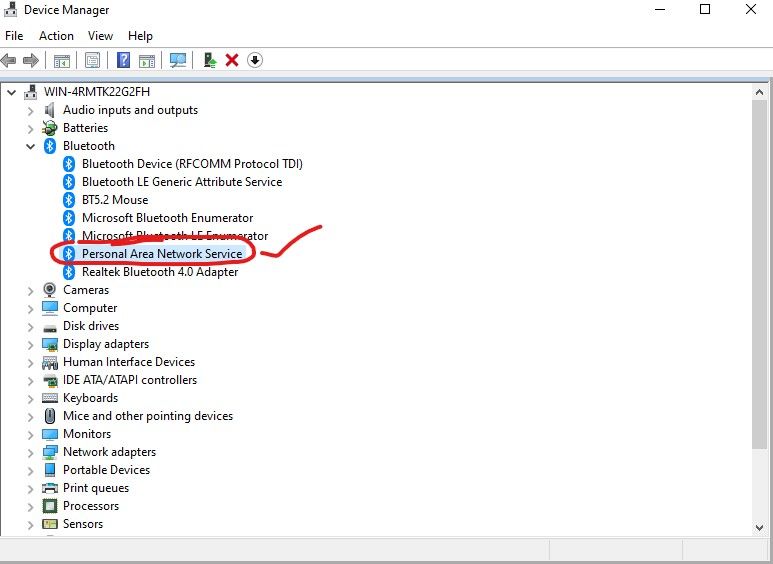
Task: Select the BT5.2 Mouse entry
Action: (x=115, y=200)
